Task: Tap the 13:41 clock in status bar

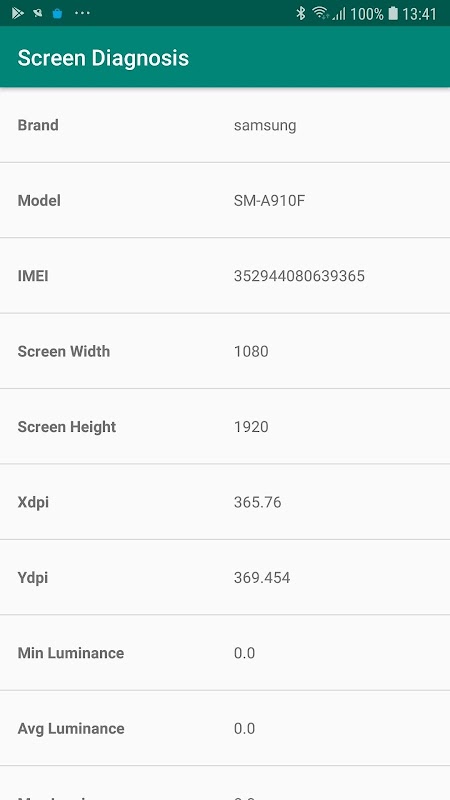Action: (x=419, y=14)
